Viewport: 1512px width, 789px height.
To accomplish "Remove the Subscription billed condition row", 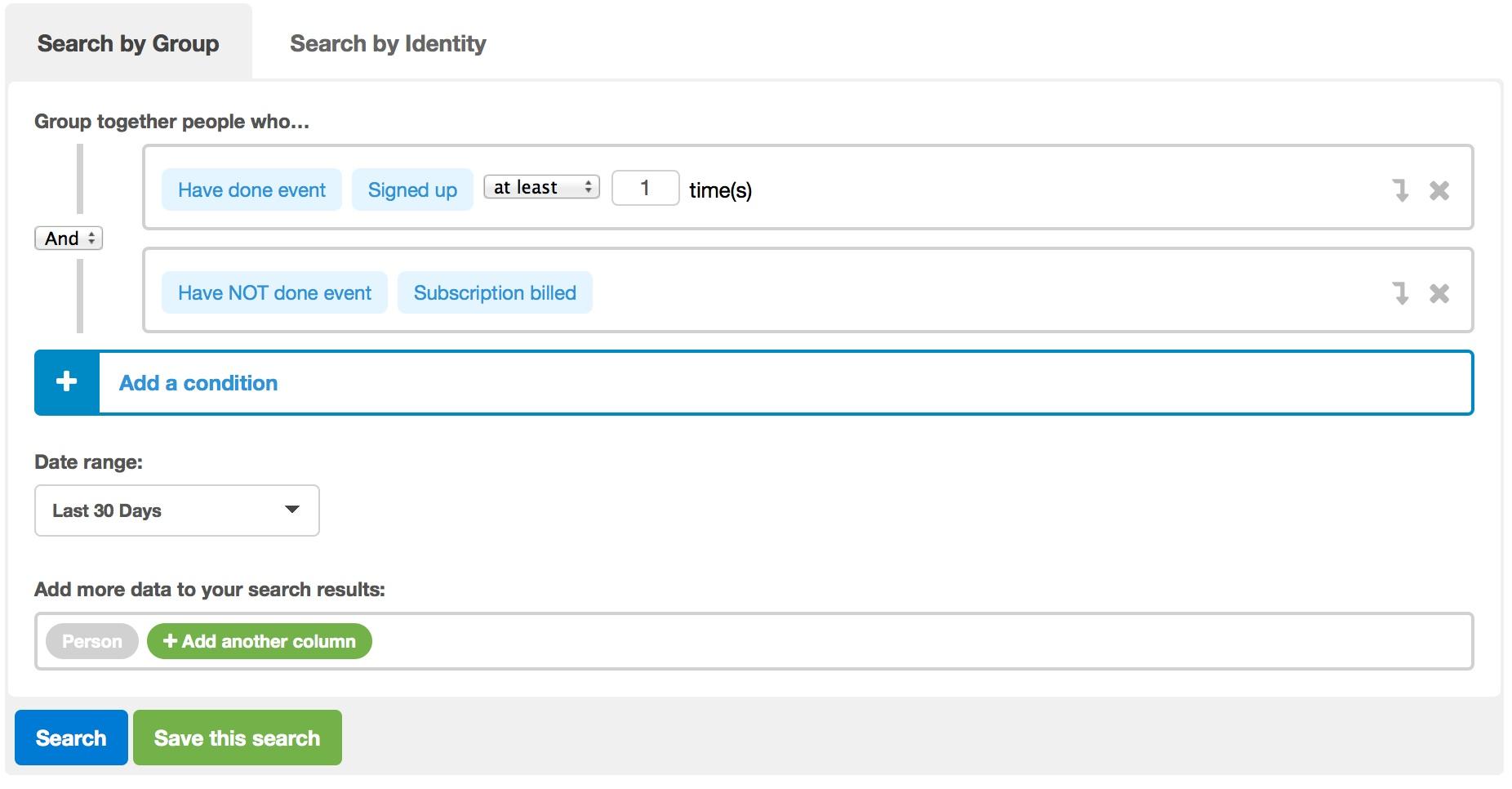I will [x=1439, y=293].
